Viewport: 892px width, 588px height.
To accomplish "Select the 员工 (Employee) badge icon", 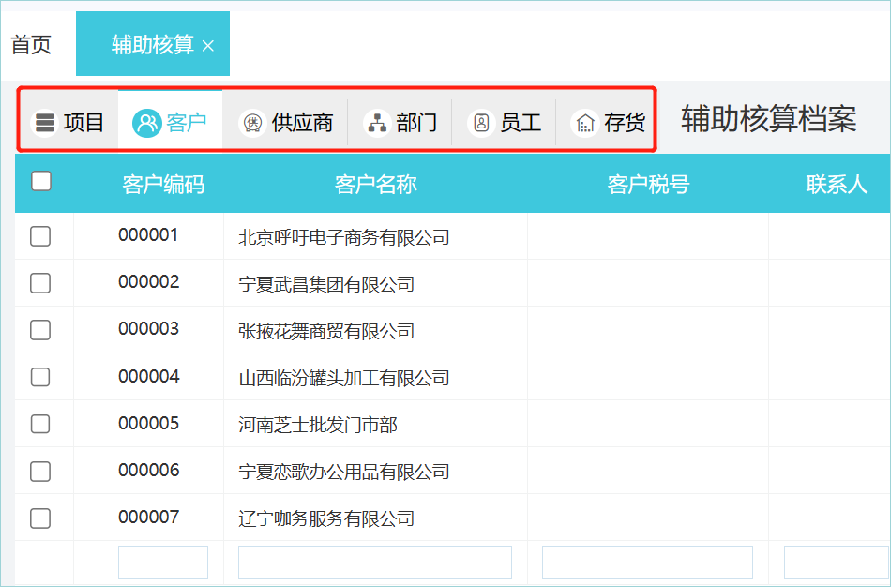I will point(480,121).
